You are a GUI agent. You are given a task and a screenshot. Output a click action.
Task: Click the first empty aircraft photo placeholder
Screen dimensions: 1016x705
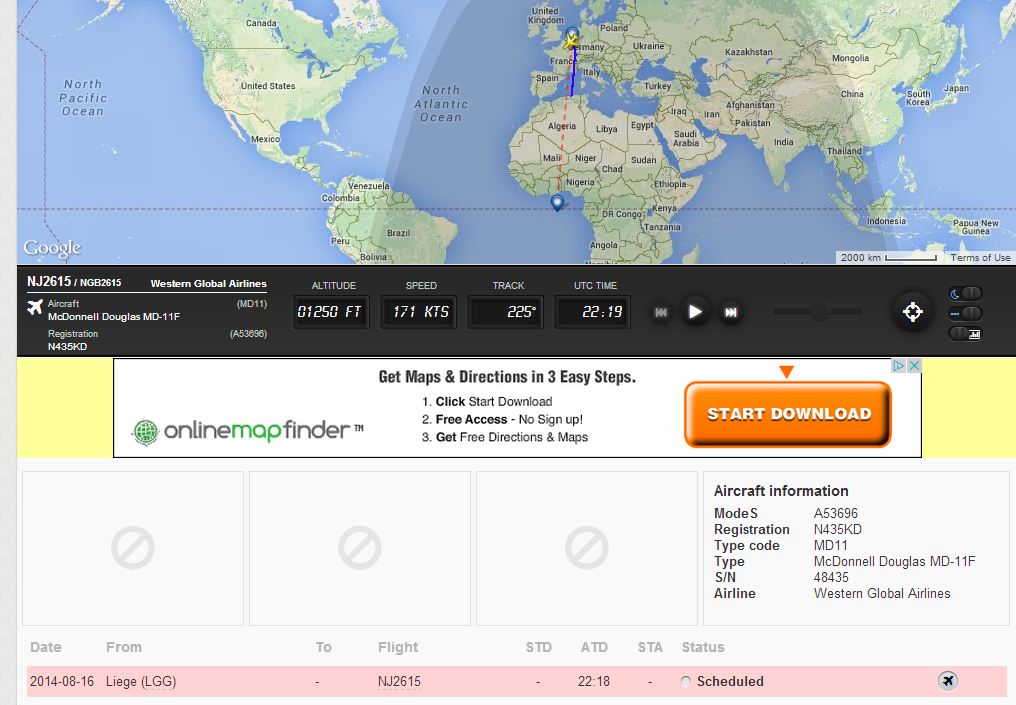(132, 548)
